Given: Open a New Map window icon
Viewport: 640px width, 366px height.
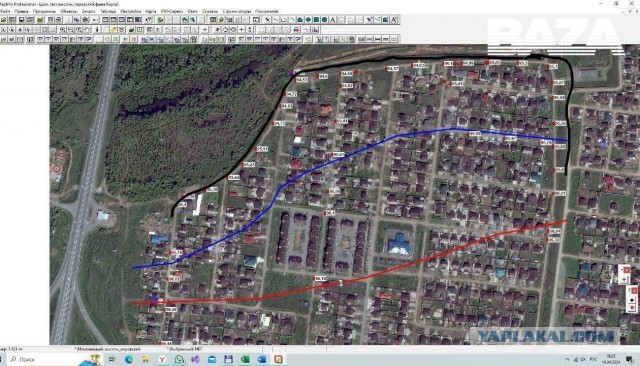Looking at the screenshot, I should (x=113, y=20).
